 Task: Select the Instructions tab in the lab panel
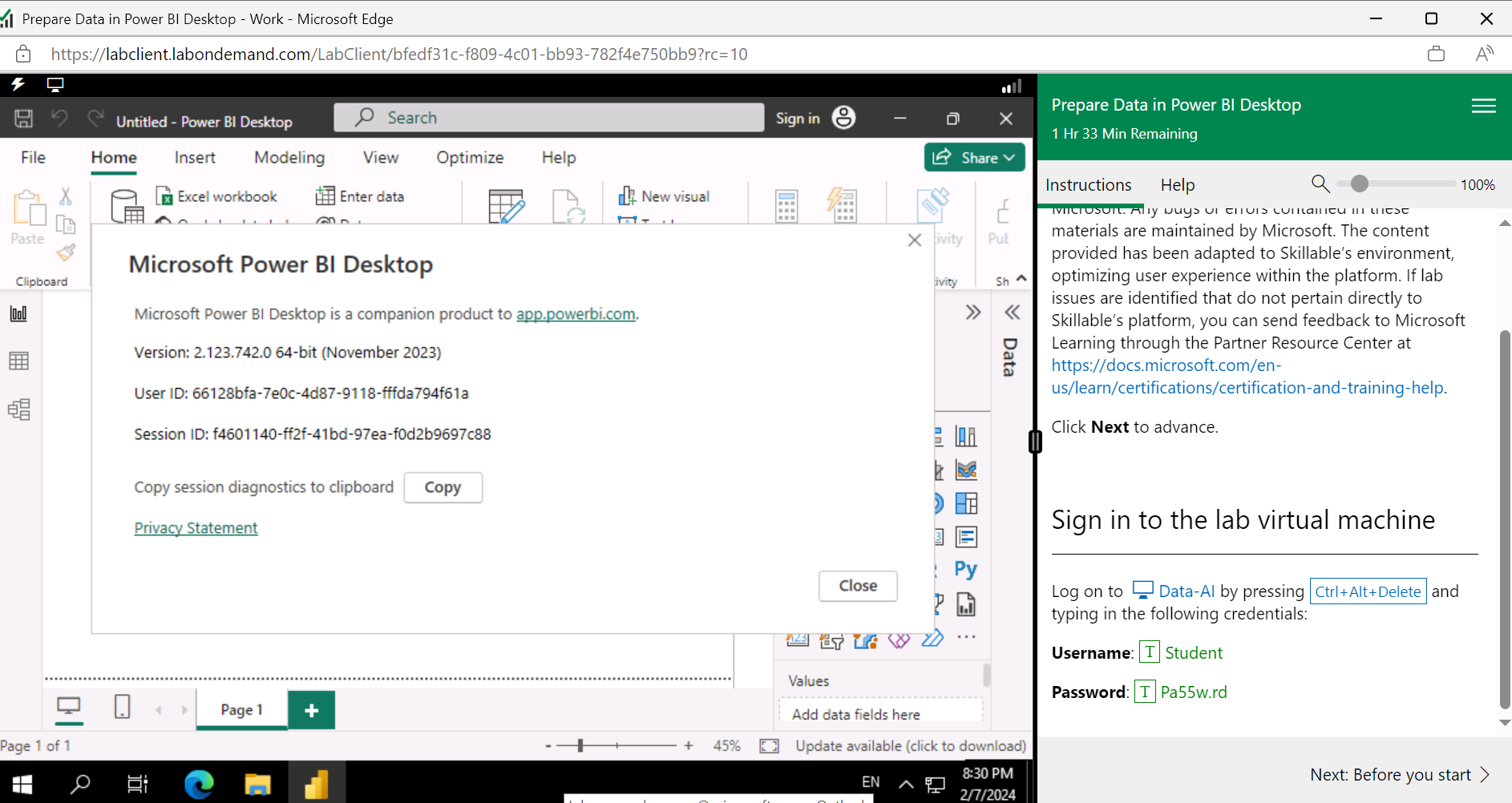[x=1089, y=184]
